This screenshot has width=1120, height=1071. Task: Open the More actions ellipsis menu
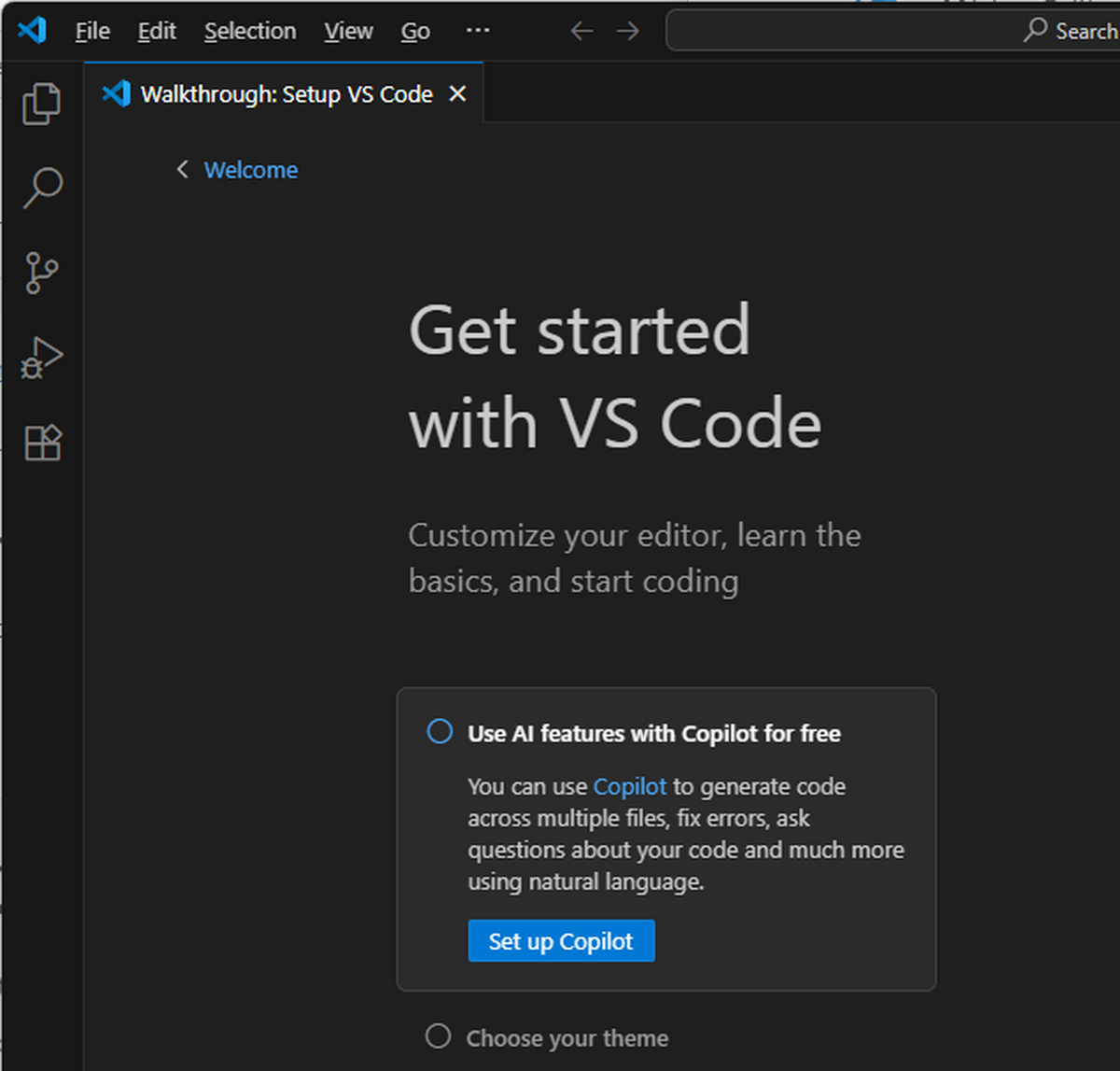coord(477,31)
